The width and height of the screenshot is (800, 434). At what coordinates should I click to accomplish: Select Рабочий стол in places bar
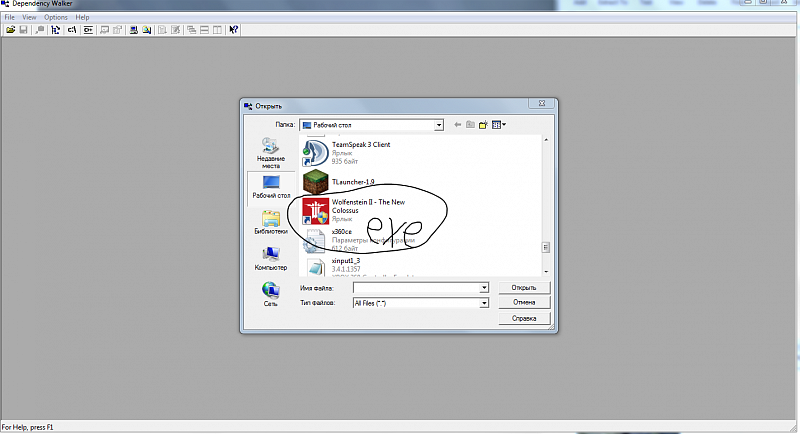point(271,188)
